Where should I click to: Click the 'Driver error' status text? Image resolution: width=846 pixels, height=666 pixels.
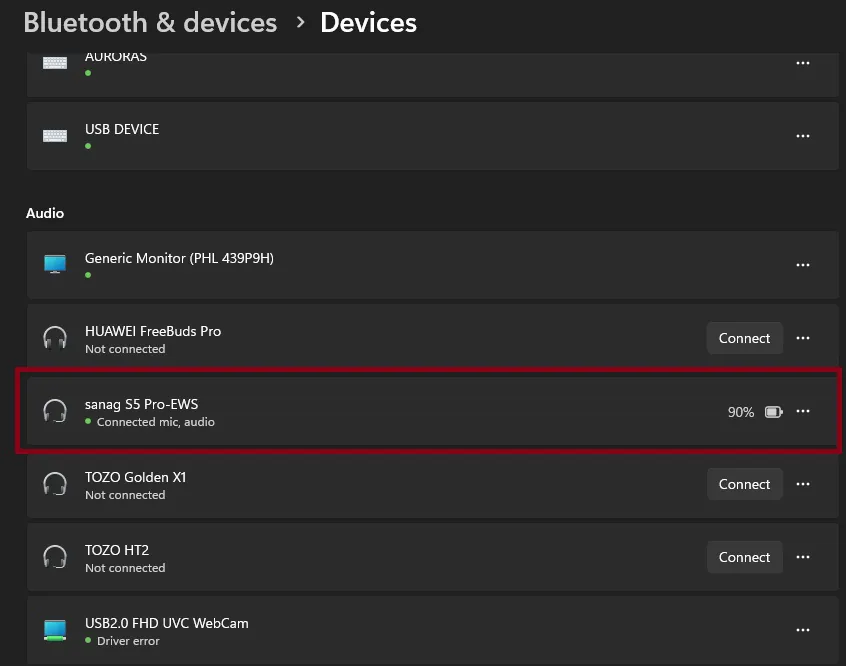pos(128,641)
